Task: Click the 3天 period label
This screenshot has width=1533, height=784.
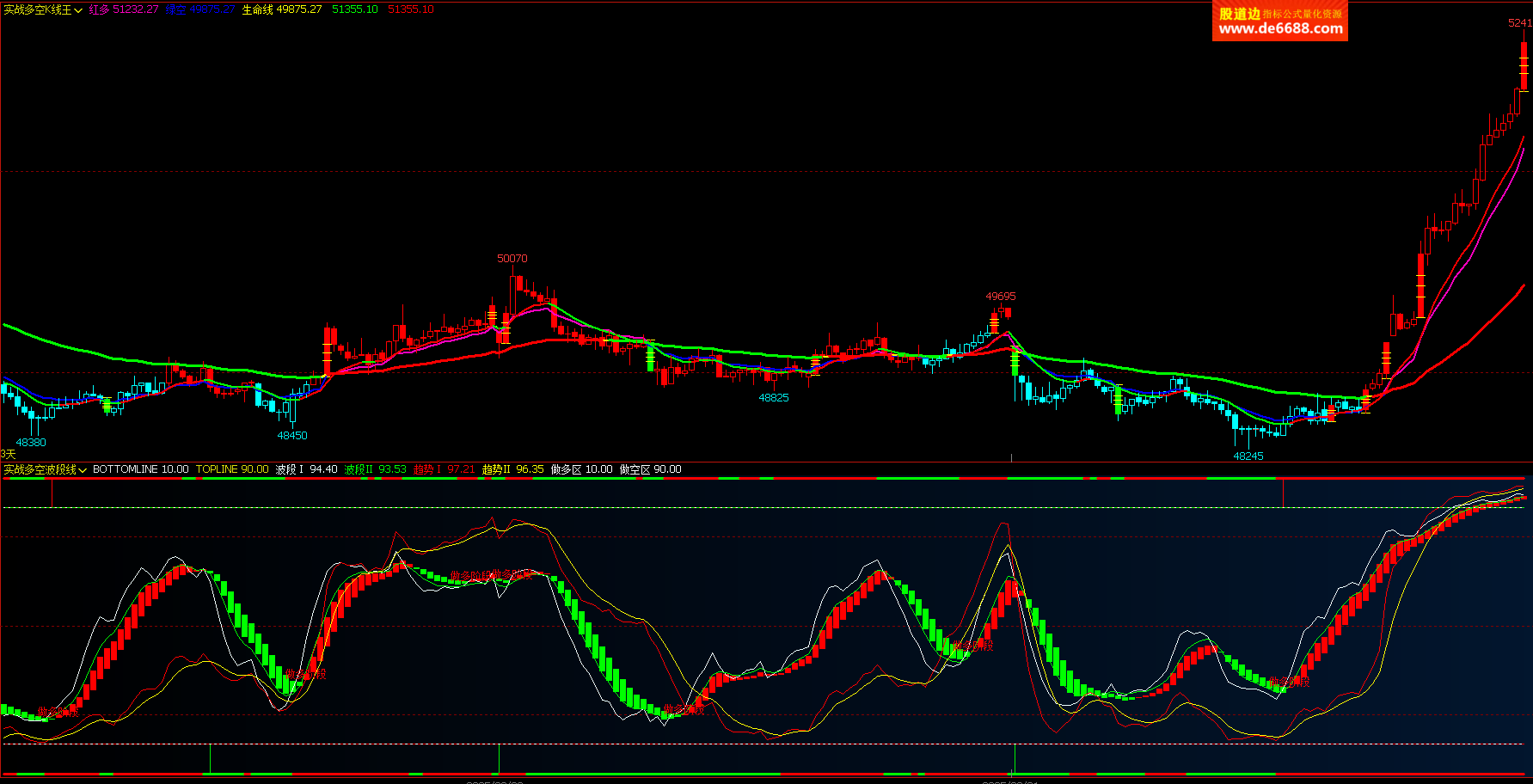Action: click(x=9, y=454)
